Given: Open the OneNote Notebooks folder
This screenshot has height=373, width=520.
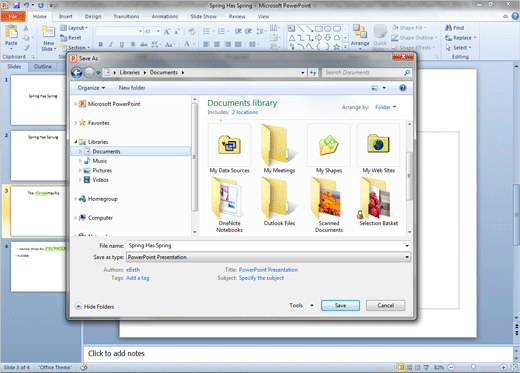Looking at the screenshot, I should coord(229,205).
